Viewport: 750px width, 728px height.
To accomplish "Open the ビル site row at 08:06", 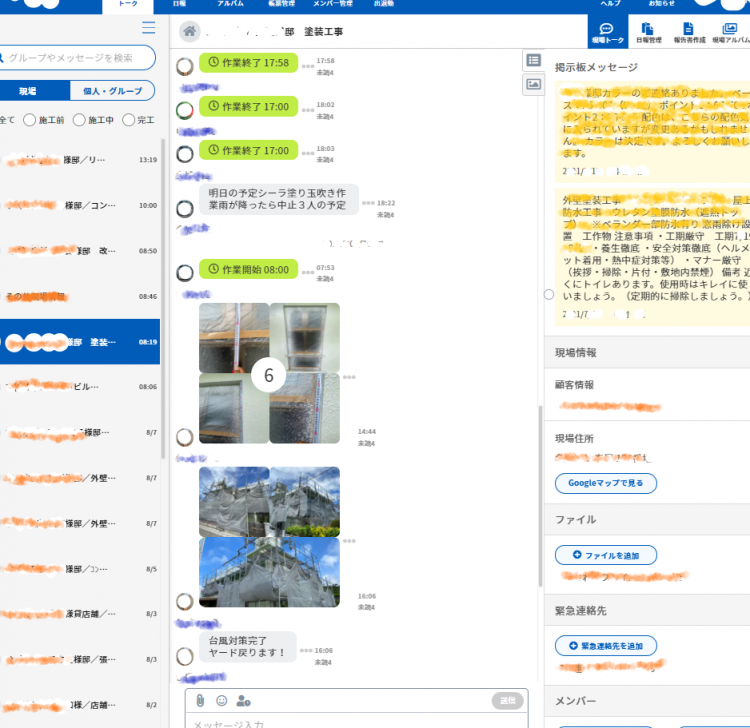I will (80, 386).
